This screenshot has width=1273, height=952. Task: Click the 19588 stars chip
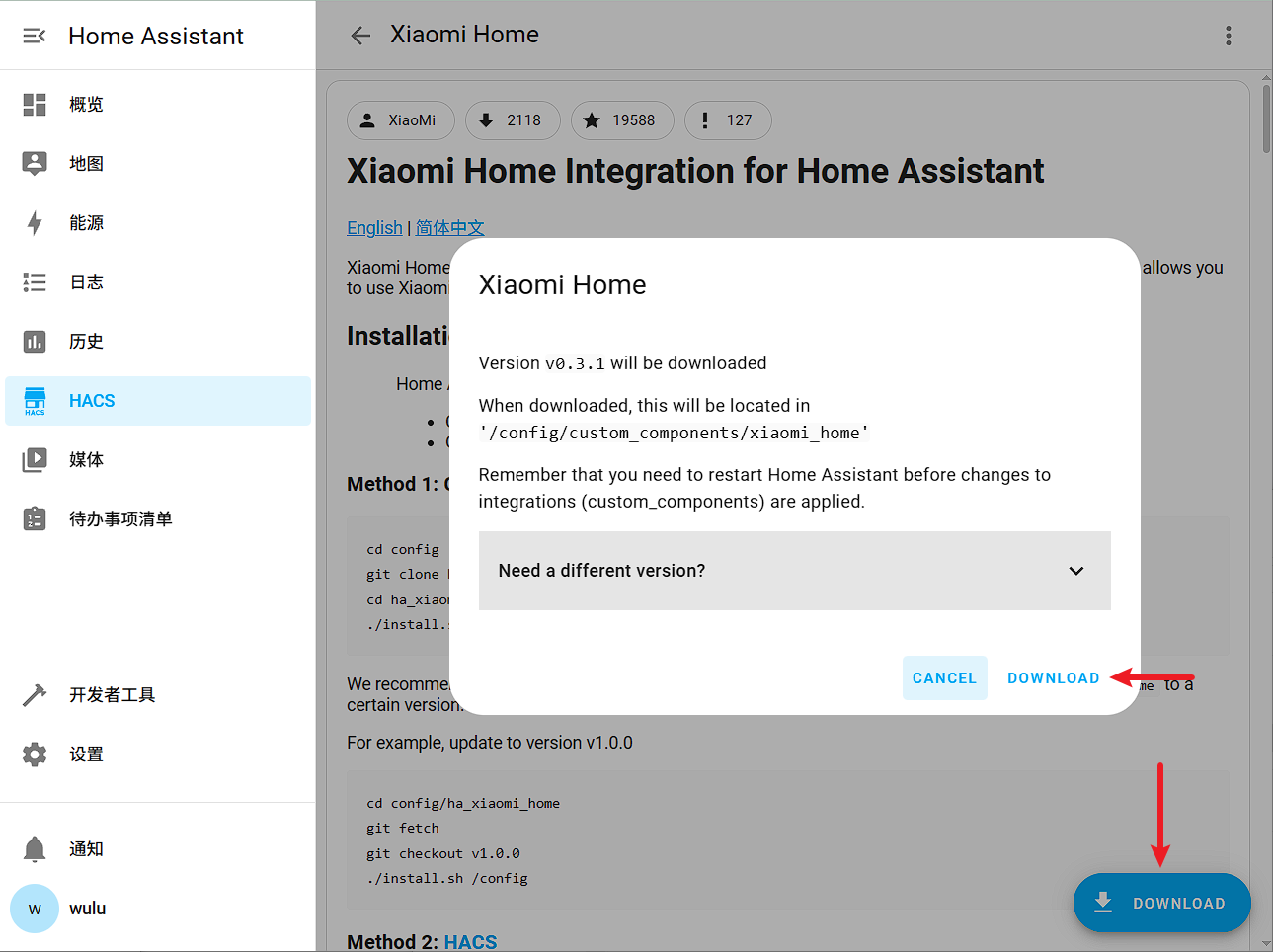622,120
